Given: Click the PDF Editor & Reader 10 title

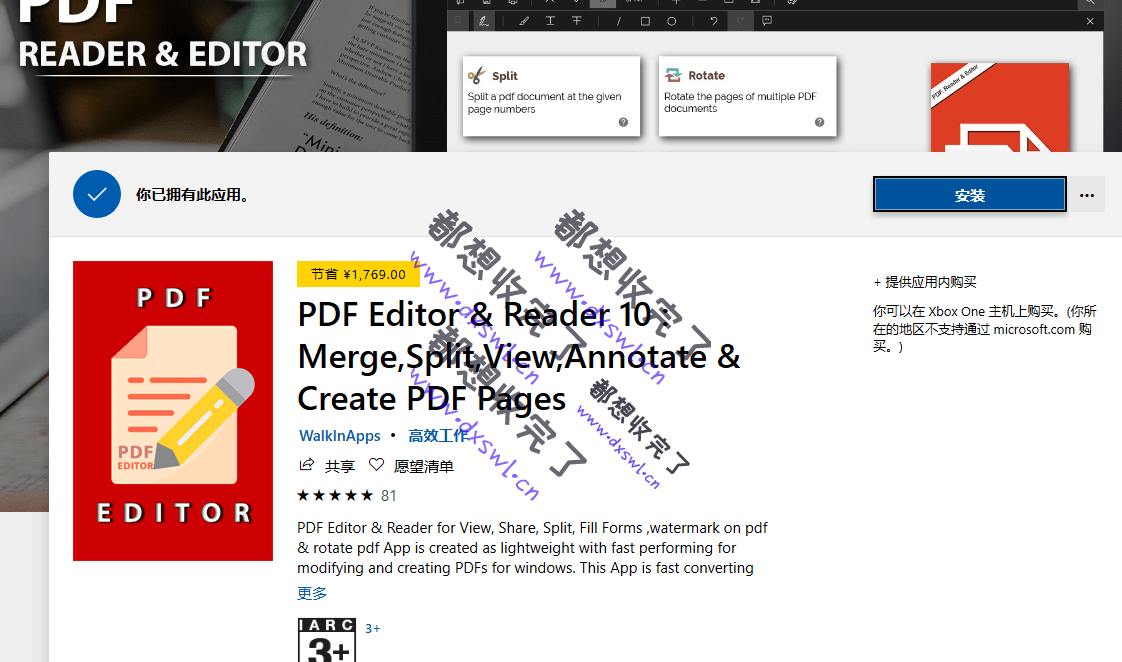Looking at the screenshot, I should 519,356.
